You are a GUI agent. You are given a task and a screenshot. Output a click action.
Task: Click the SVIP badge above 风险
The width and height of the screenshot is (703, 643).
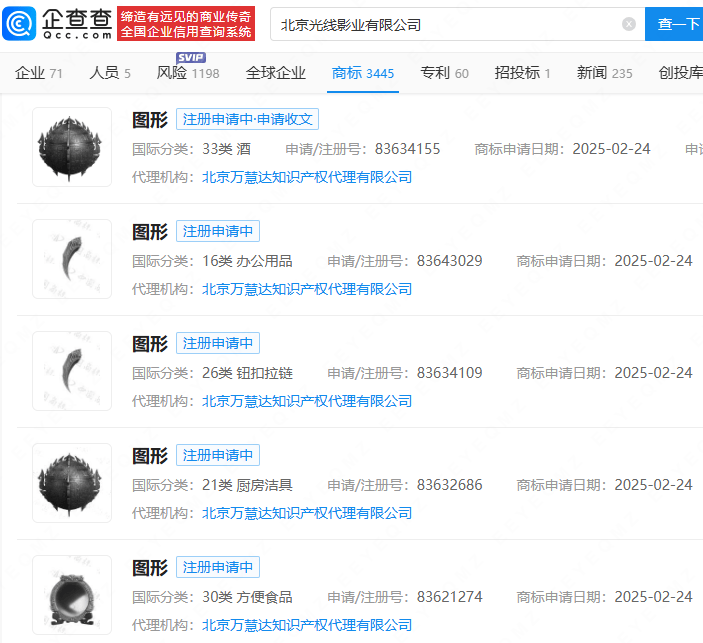[191, 57]
